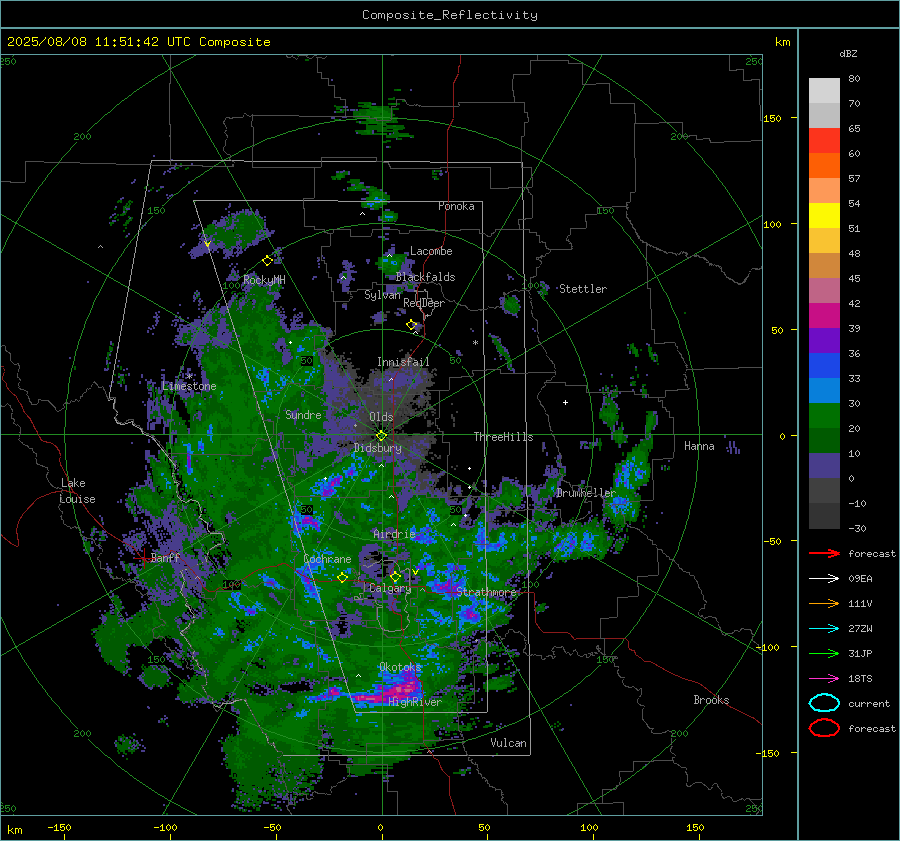The image size is (900, 841).
Task: Click the ThreeHills city label
Action: click(503, 437)
